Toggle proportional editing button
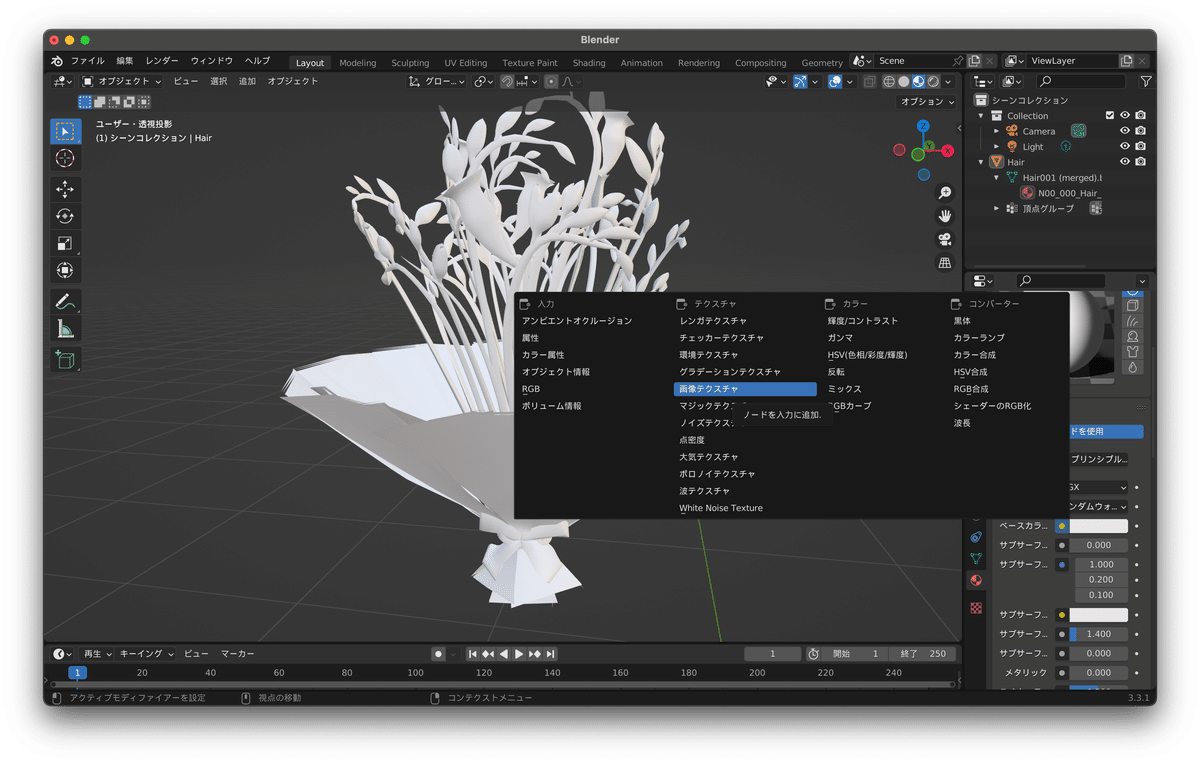The height and width of the screenshot is (763, 1200). tap(551, 81)
